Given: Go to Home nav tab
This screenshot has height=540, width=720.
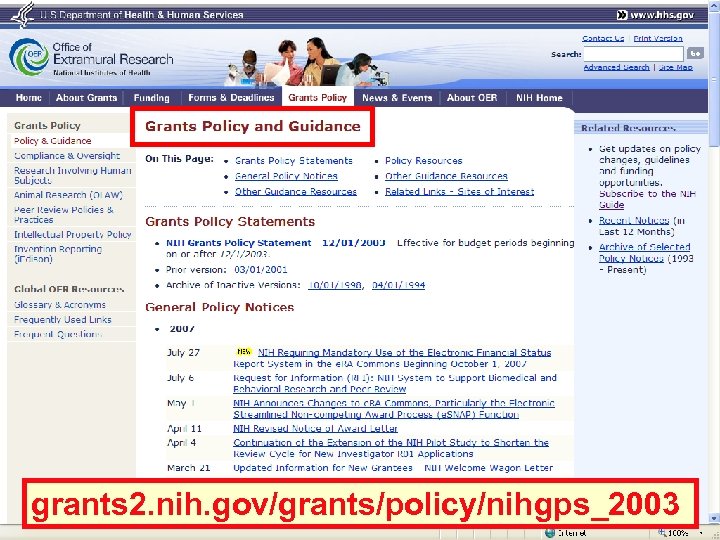Looking at the screenshot, I should 28,98.
